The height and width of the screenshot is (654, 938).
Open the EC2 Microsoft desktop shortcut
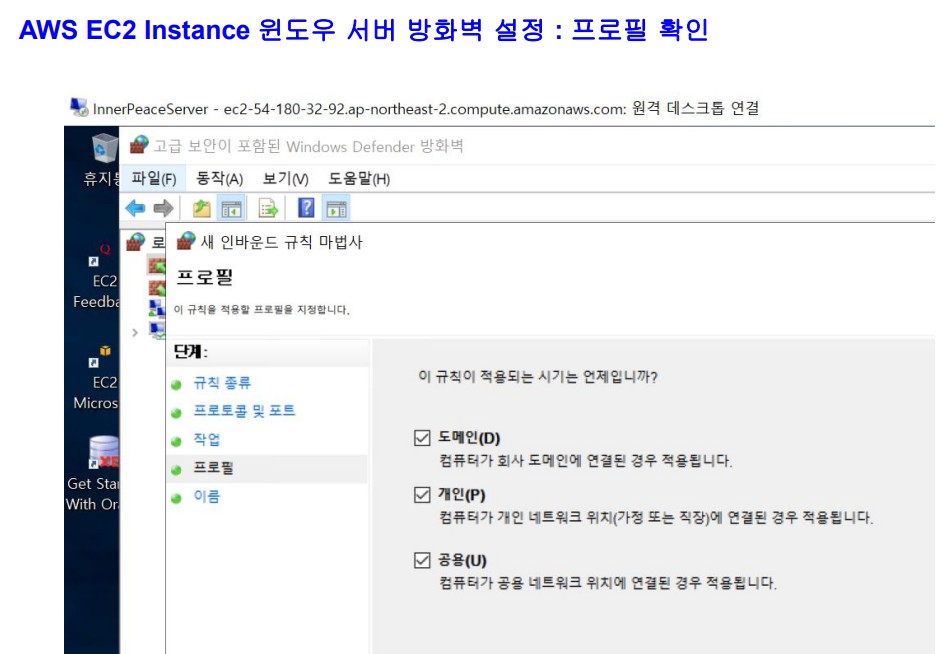(x=100, y=378)
